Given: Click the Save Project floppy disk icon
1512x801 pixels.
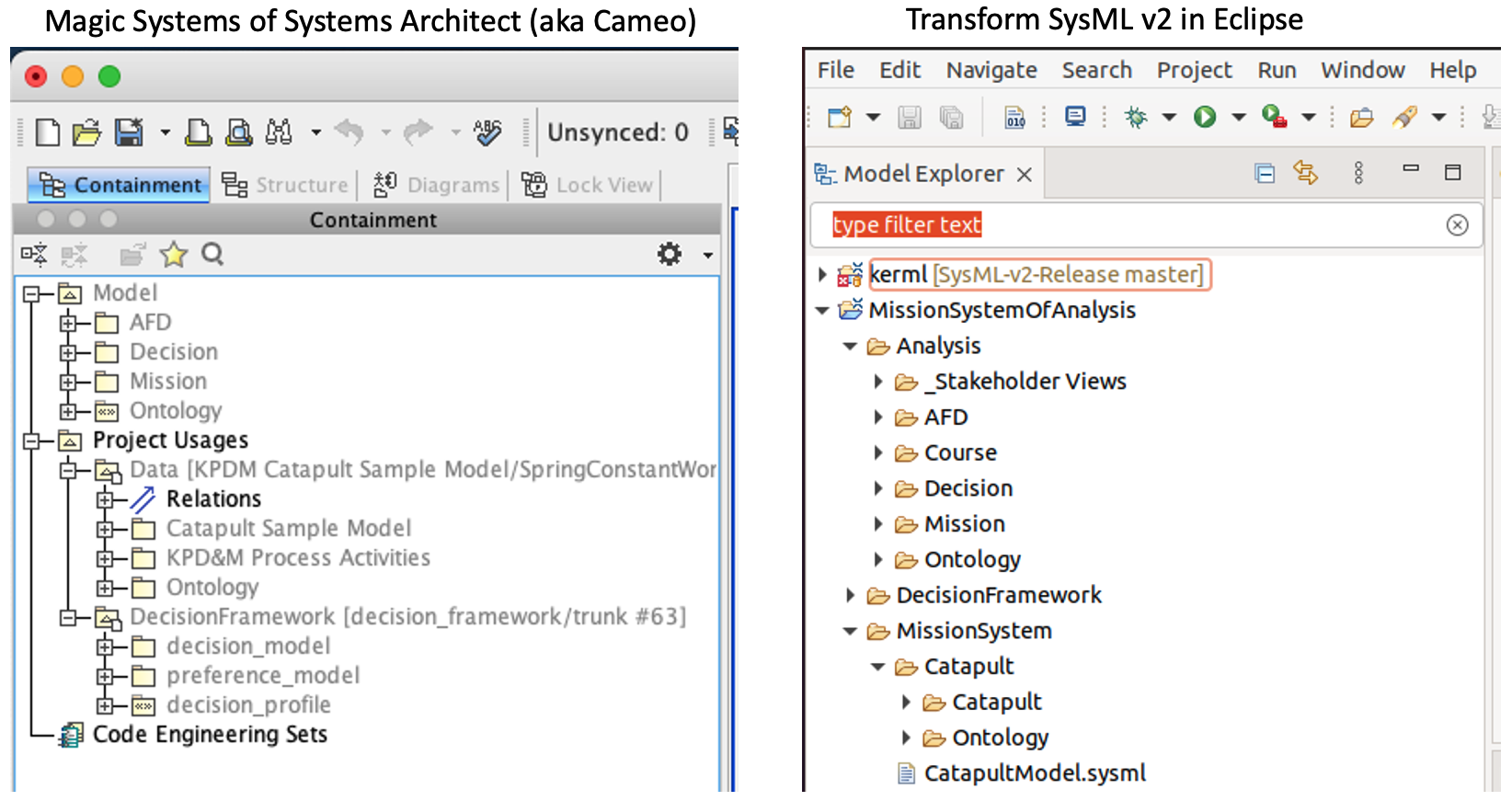Looking at the screenshot, I should (x=129, y=133).
